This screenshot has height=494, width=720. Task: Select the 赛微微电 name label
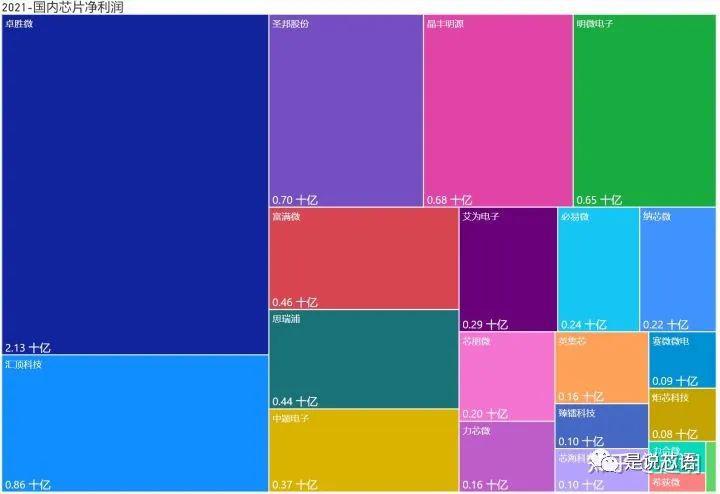pyautogui.click(x=670, y=341)
